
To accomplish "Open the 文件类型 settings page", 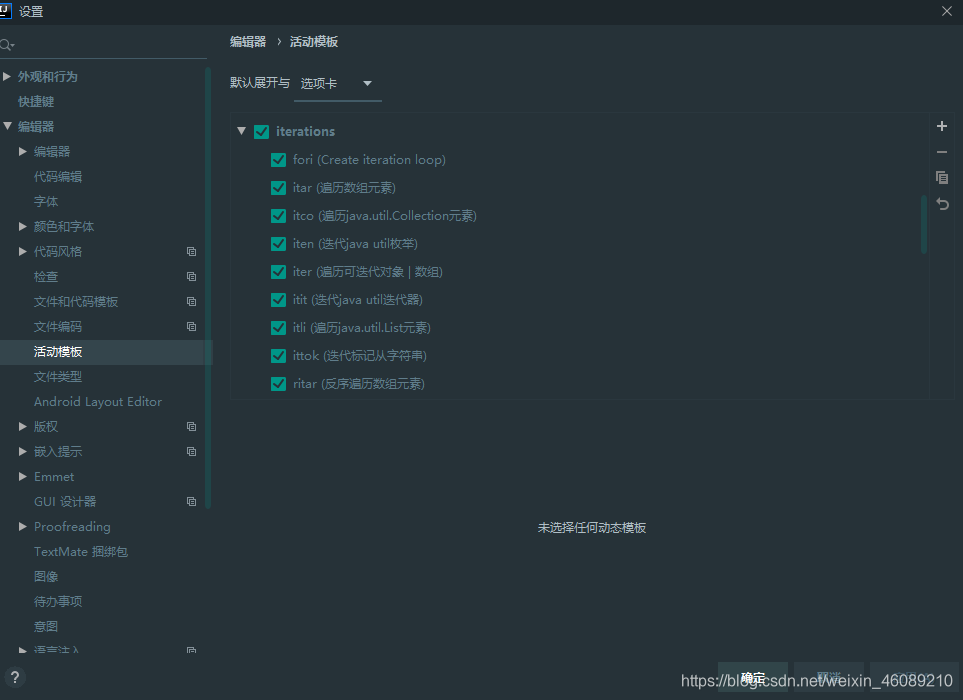I will click(58, 377).
